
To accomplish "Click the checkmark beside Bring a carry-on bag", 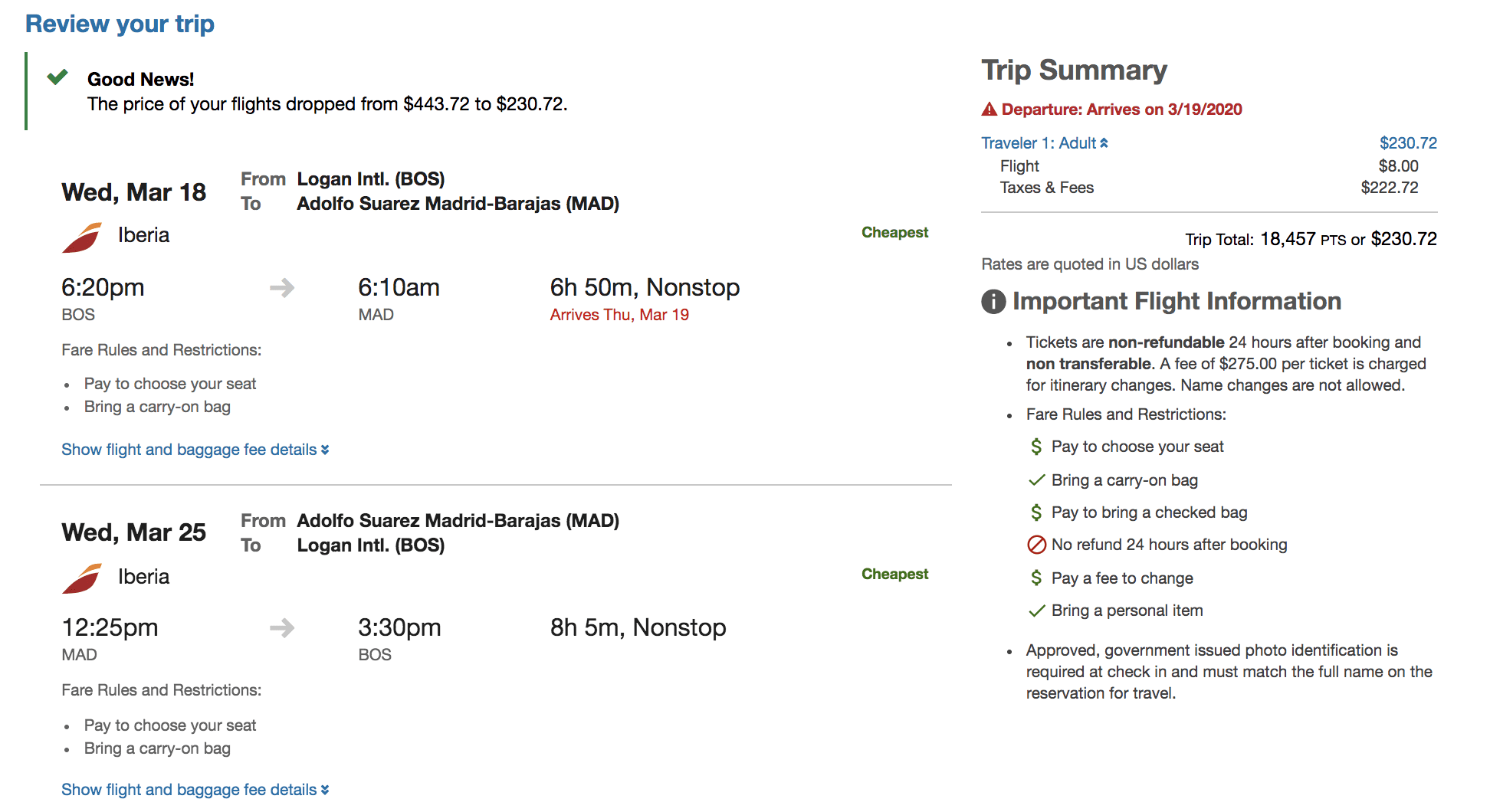I will (x=1036, y=480).
